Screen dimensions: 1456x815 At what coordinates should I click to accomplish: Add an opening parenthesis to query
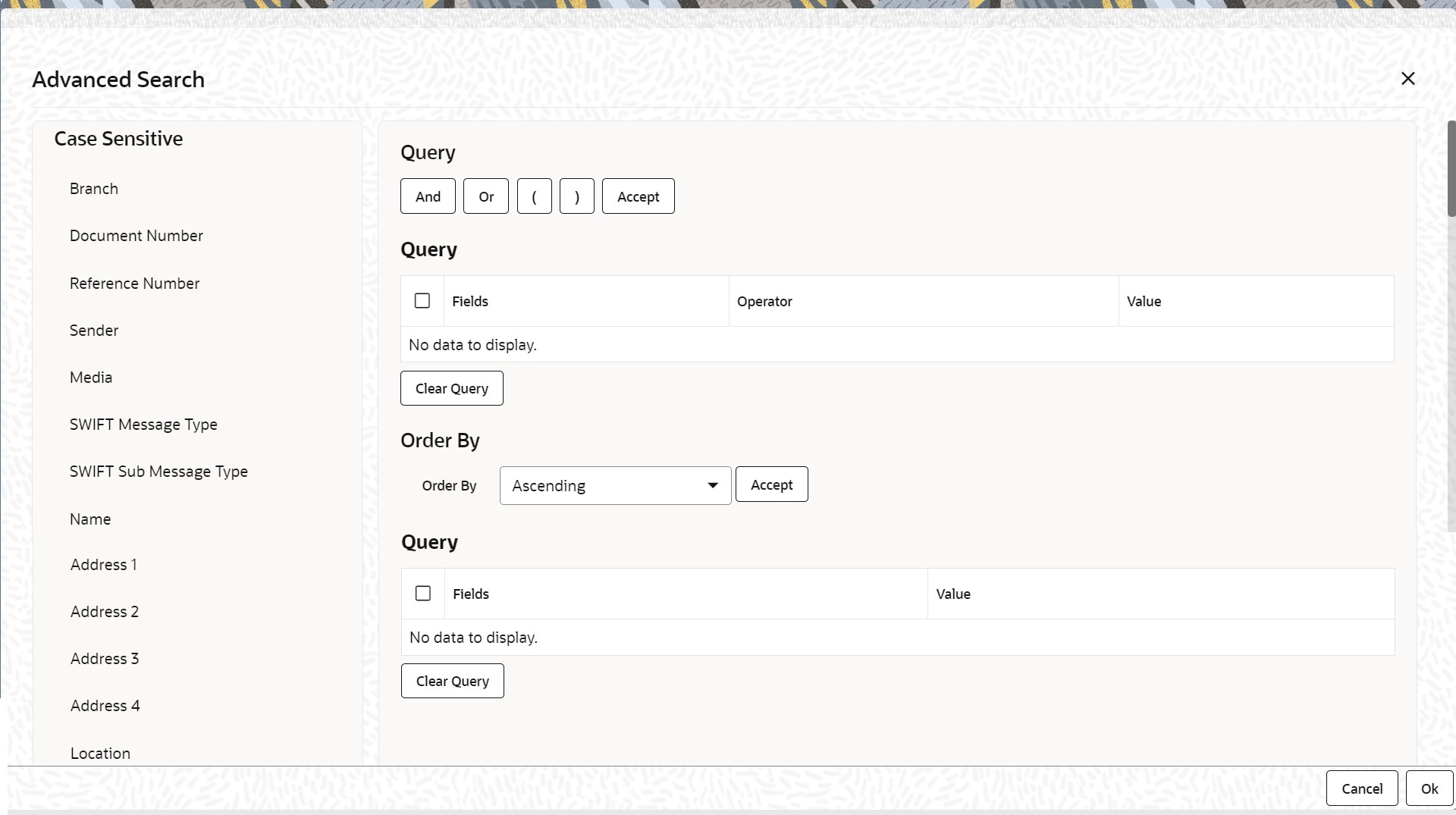pos(535,196)
